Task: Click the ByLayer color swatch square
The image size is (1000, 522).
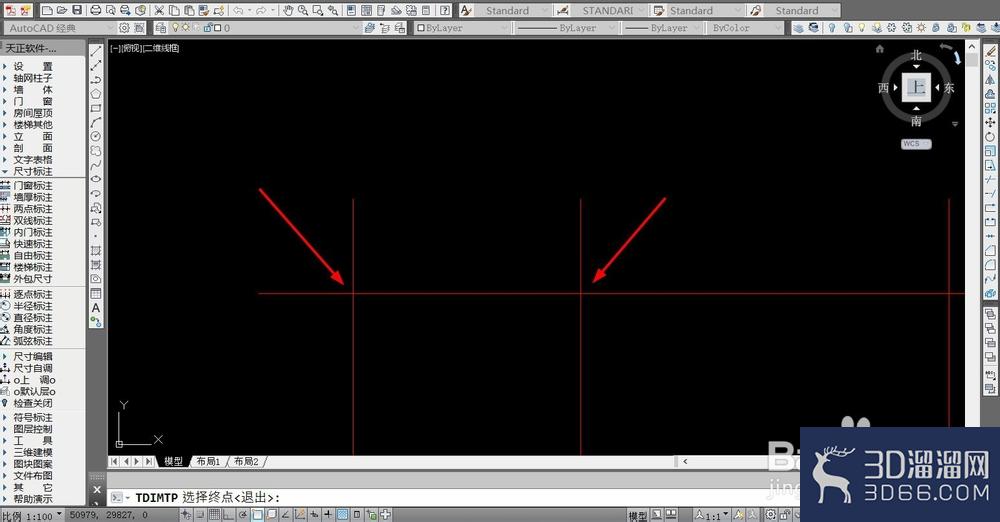Action: (421, 28)
